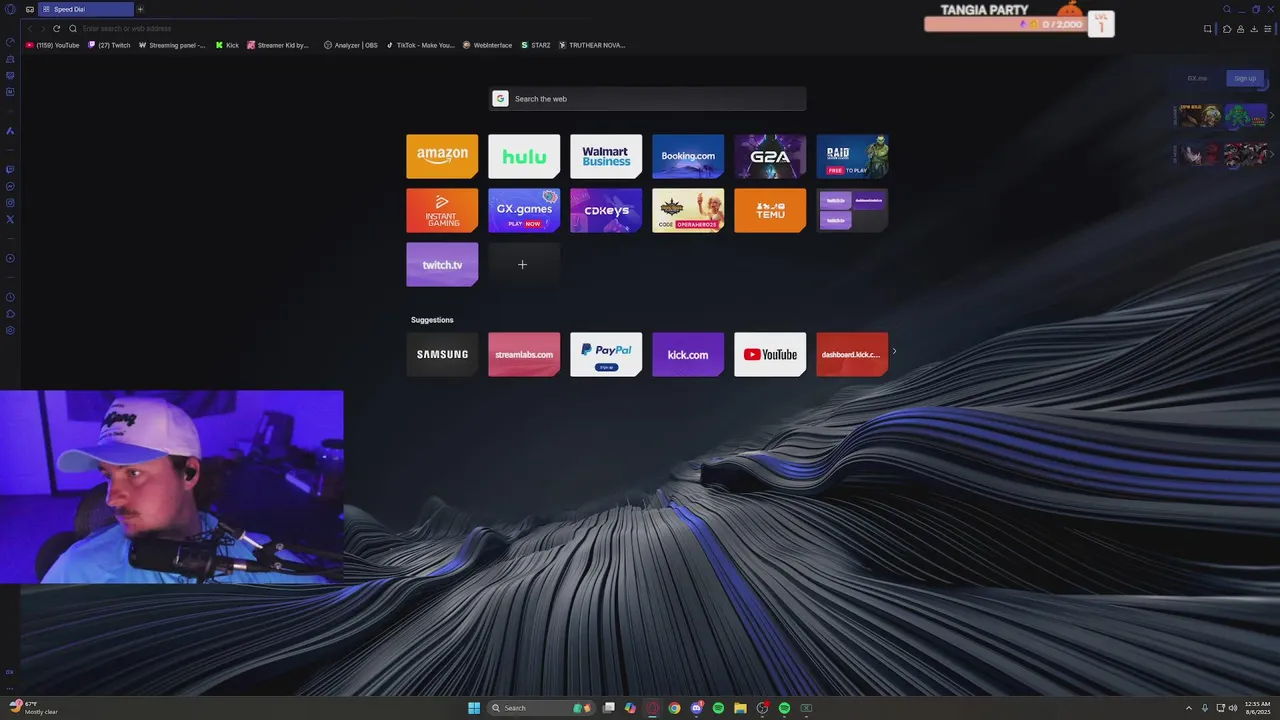Open the GX.games tile

(524, 210)
